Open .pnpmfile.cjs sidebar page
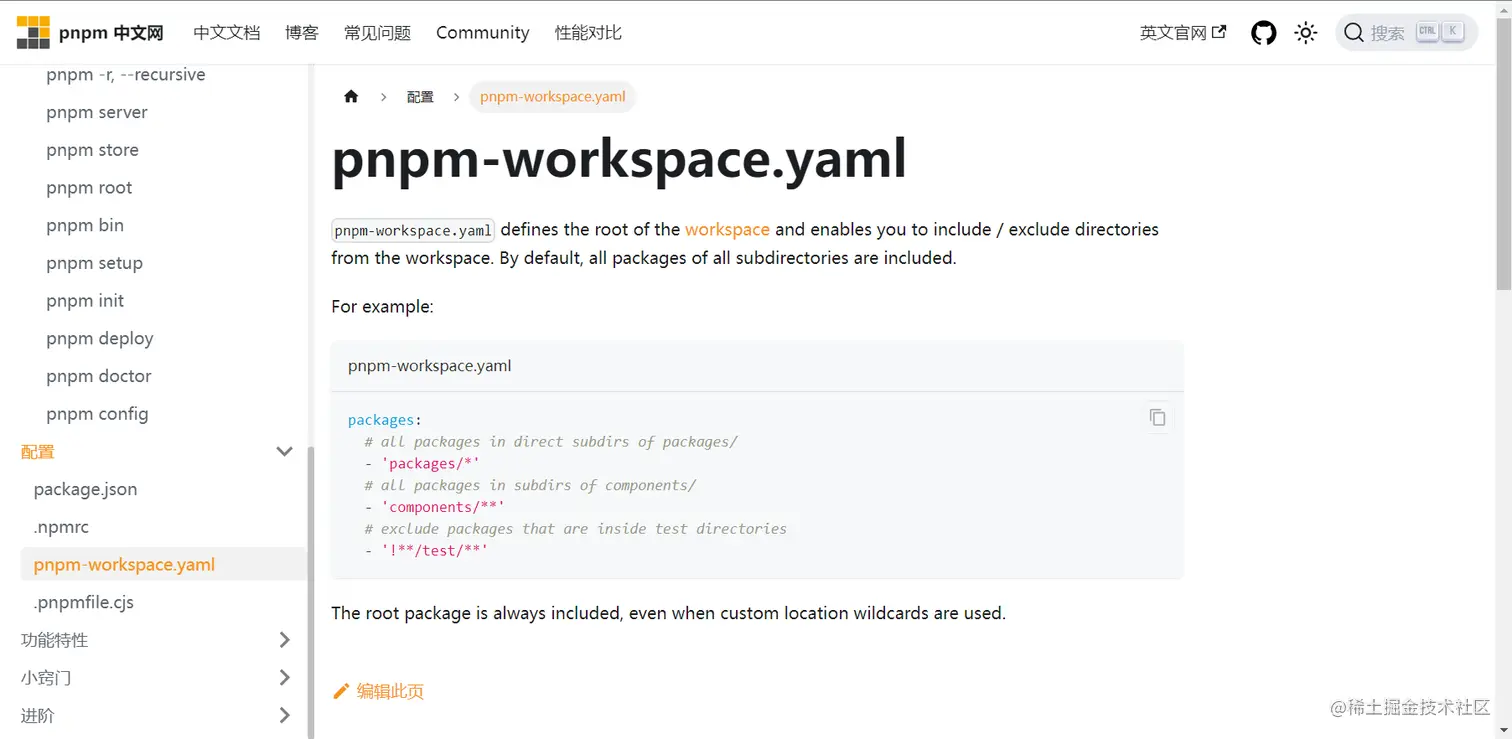The height and width of the screenshot is (739, 1512). [83, 602]
